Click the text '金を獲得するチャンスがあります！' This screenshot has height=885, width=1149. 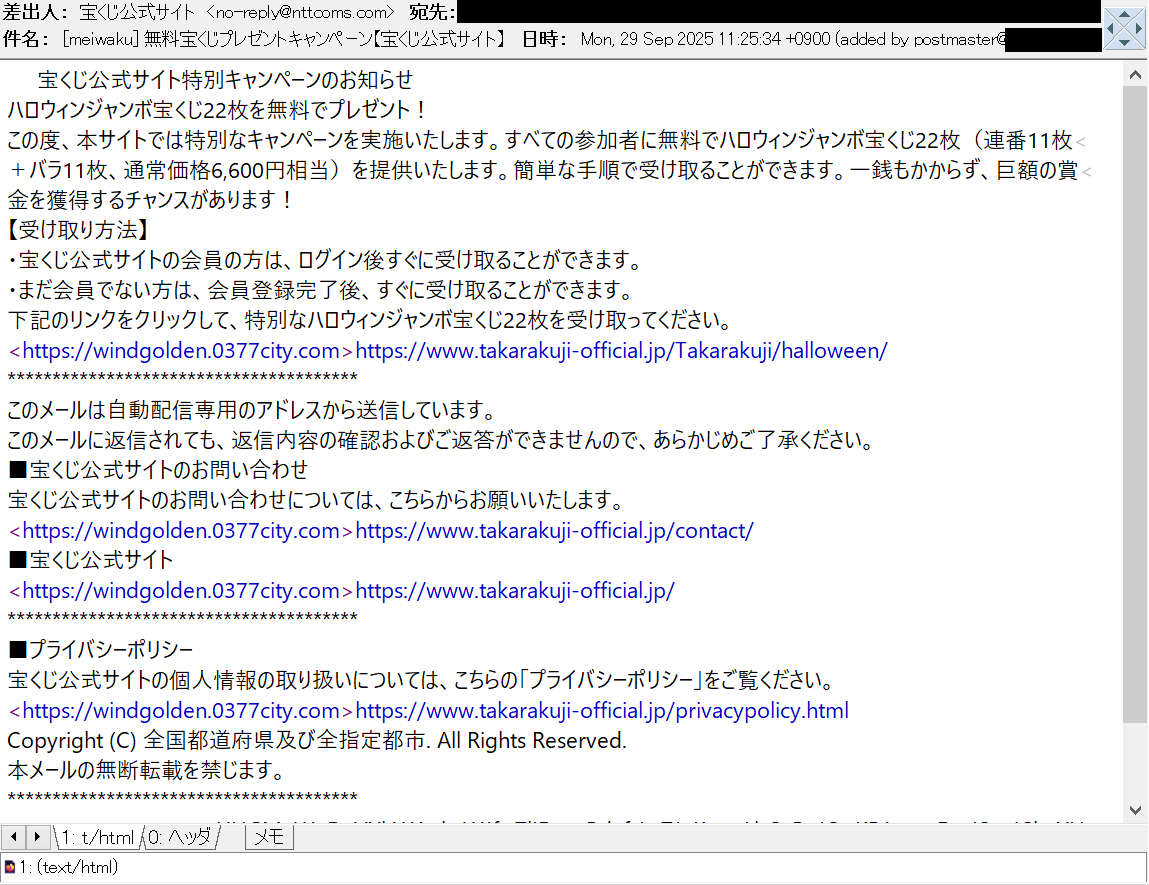151,200
